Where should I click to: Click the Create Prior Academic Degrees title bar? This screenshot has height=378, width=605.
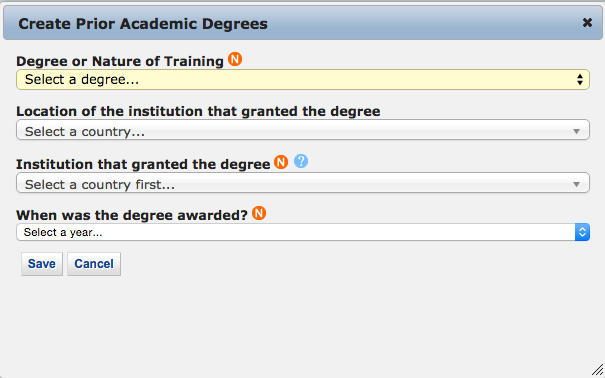[303, 23]
